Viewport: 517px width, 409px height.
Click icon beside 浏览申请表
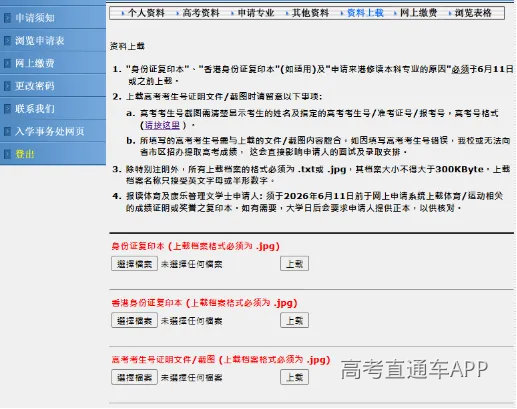tap(7, 41)
